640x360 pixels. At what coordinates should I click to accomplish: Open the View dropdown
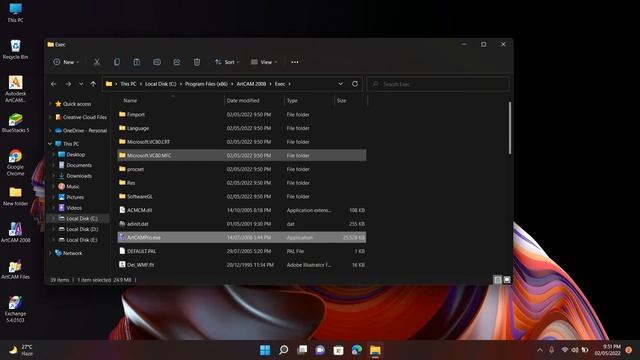coord(264,62)
